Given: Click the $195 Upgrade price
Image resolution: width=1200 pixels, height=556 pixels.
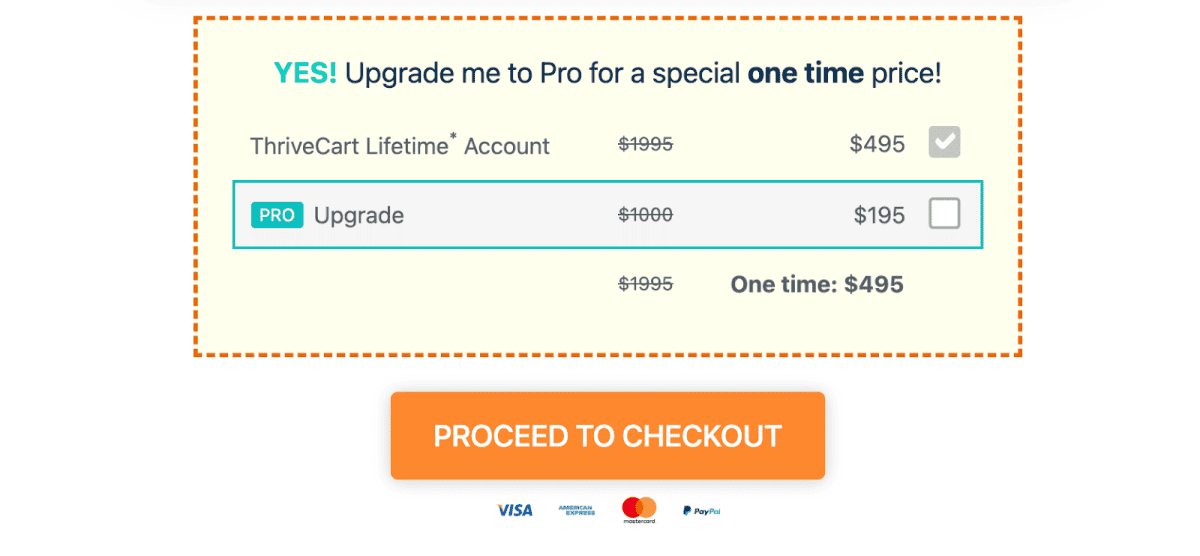Looking at the screenshot, I should (879, 215).
